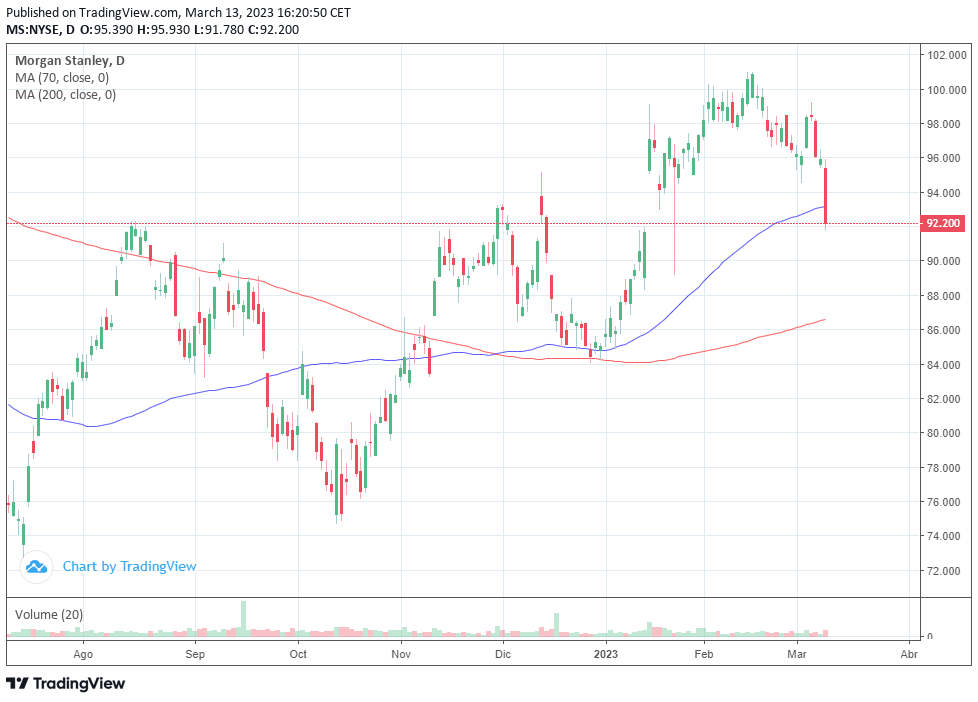Screen dimensions: 978x702
Task: Click the 'Oct' month label on time axis
Action: [x=298, y=654]
